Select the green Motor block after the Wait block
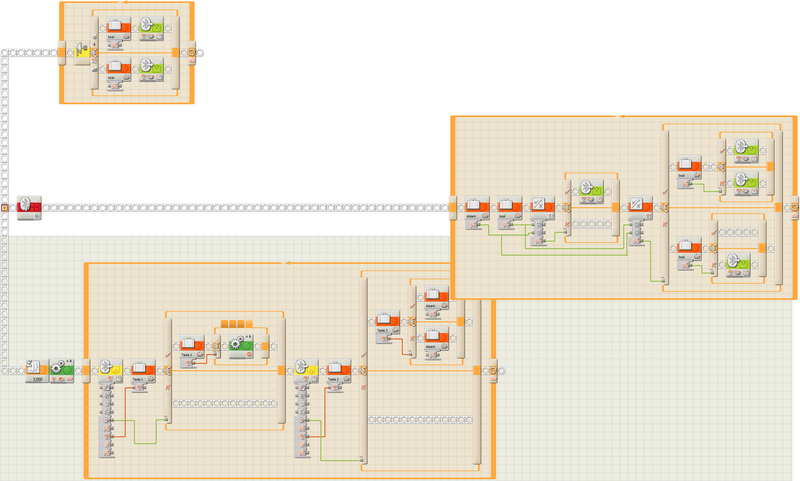Image resolution: width=800 pixels, height=481 pixels. pos(62,369)
